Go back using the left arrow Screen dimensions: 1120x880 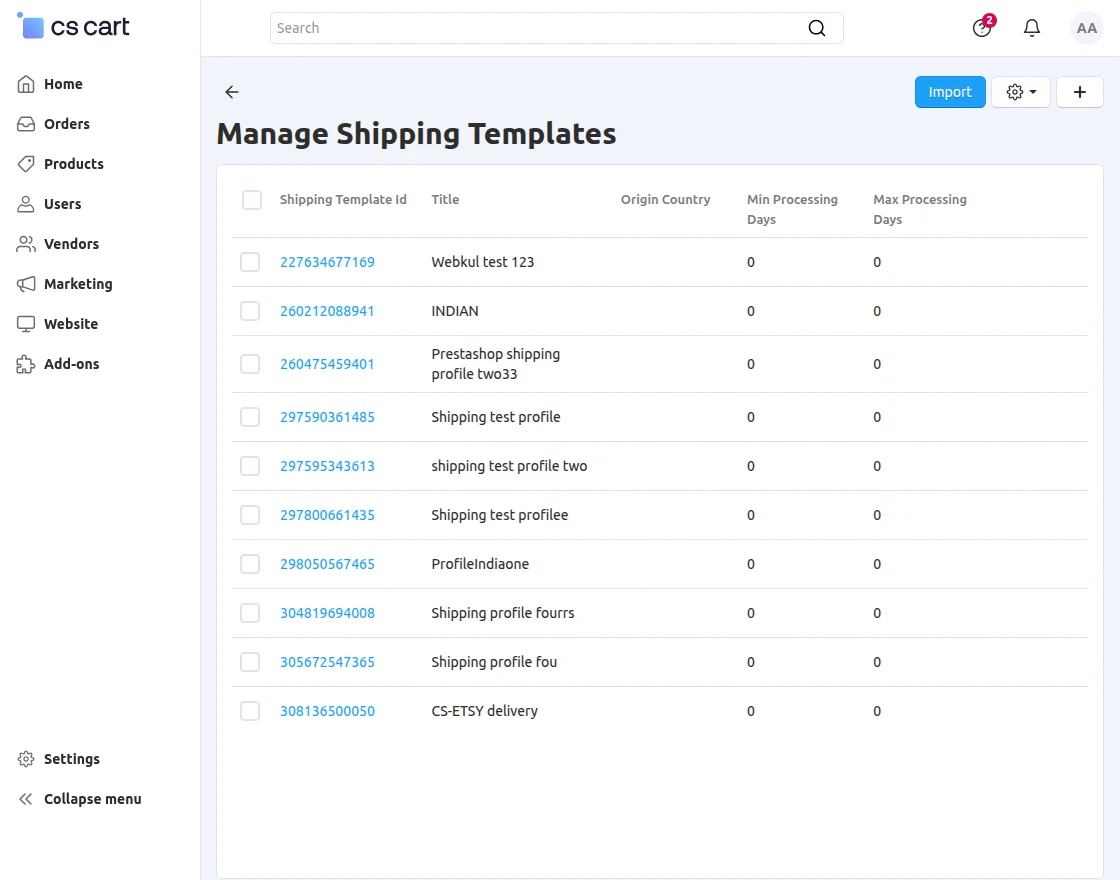tap(232, 91)
